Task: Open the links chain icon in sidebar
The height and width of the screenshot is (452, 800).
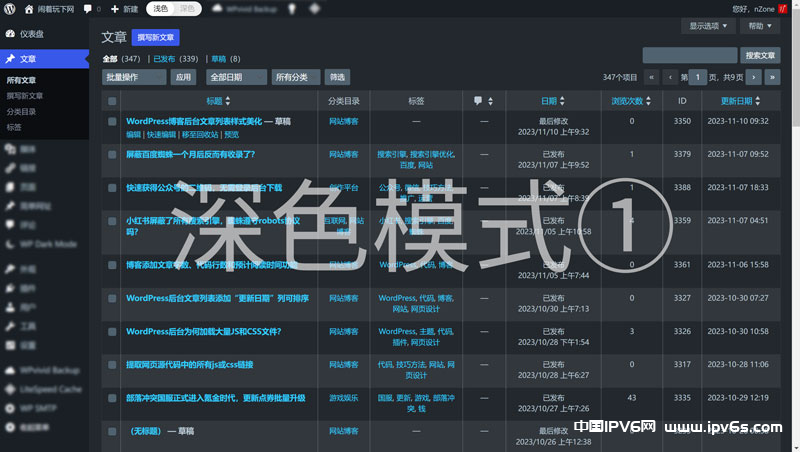Action: click(x=10, y=168)
